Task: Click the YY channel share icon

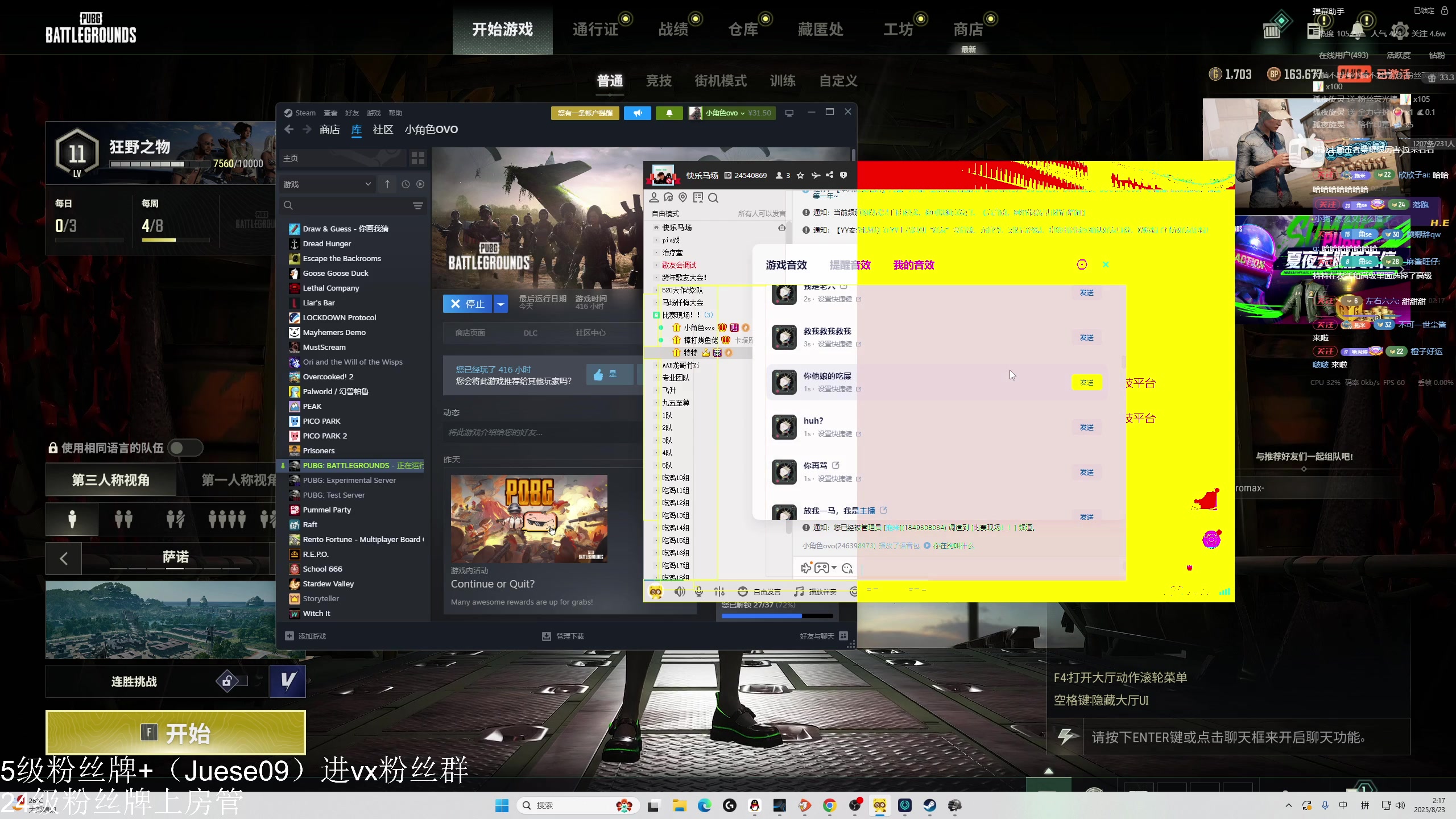Action: coord(829,175)
